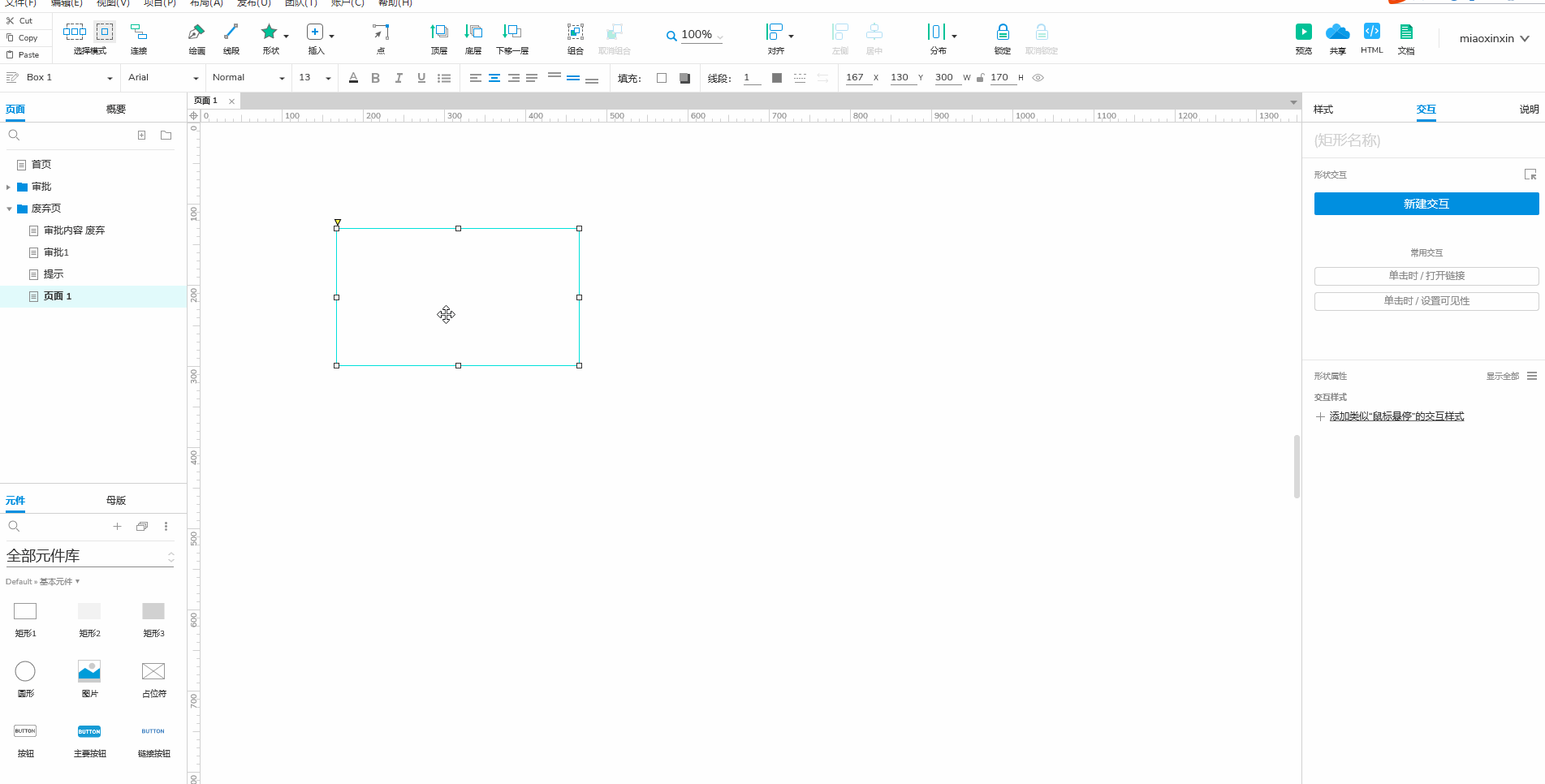Activate the 连接 connector tool

pos(139,32)
